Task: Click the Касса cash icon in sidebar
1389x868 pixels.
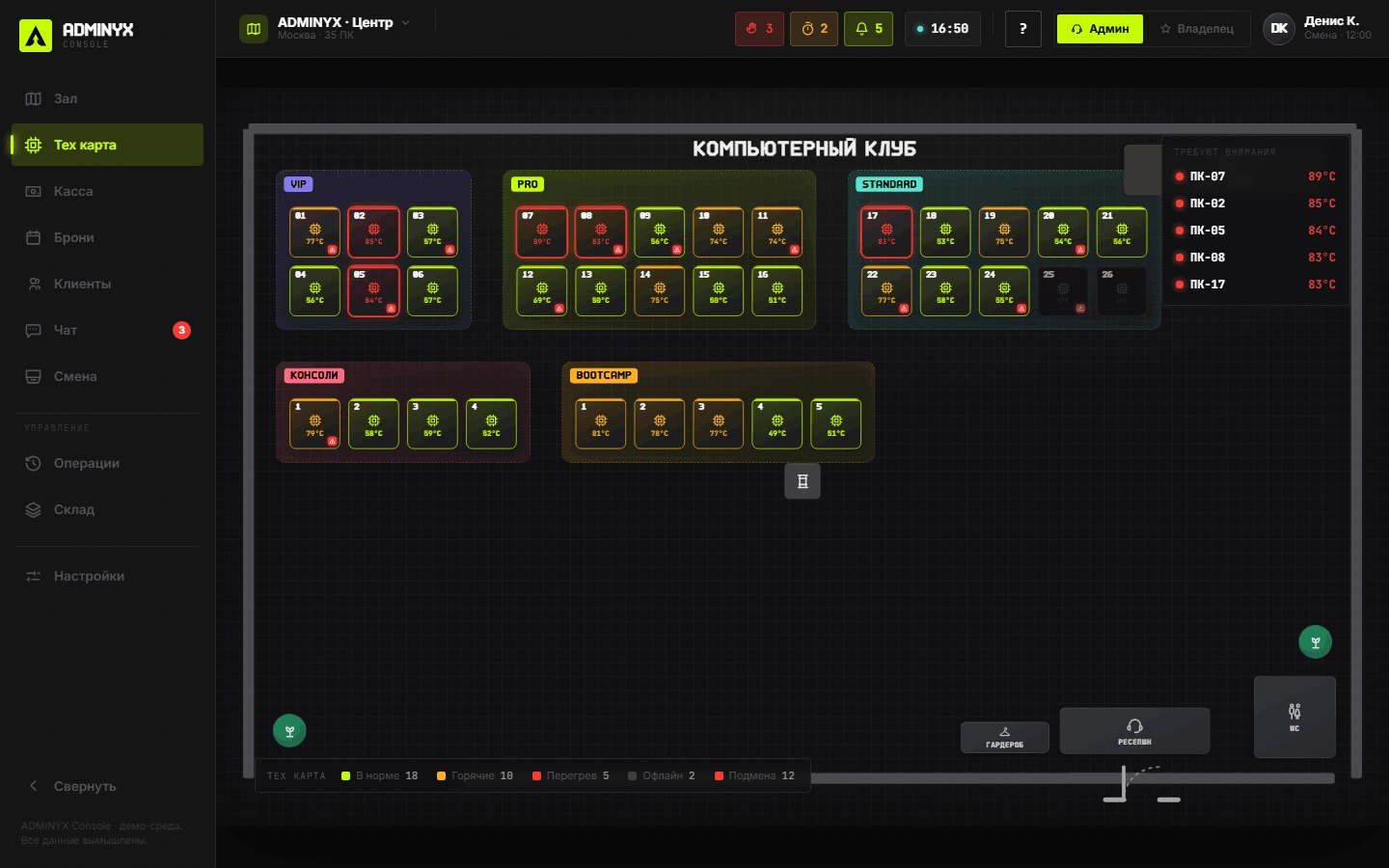Action: tap(34, 191)
